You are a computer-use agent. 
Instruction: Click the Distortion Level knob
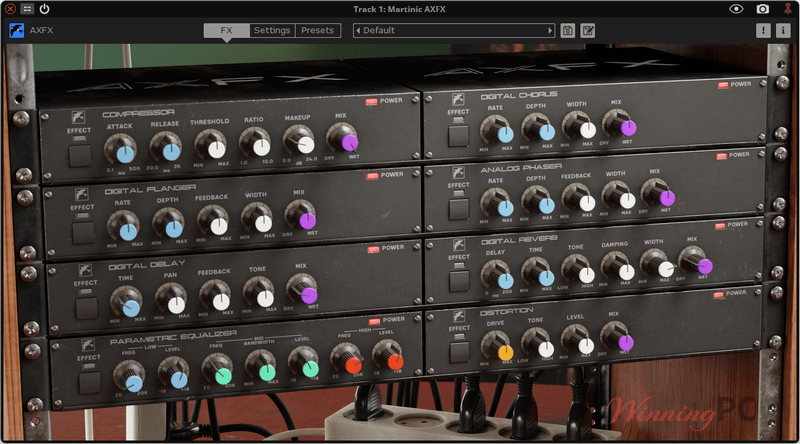tap(578, 340)
